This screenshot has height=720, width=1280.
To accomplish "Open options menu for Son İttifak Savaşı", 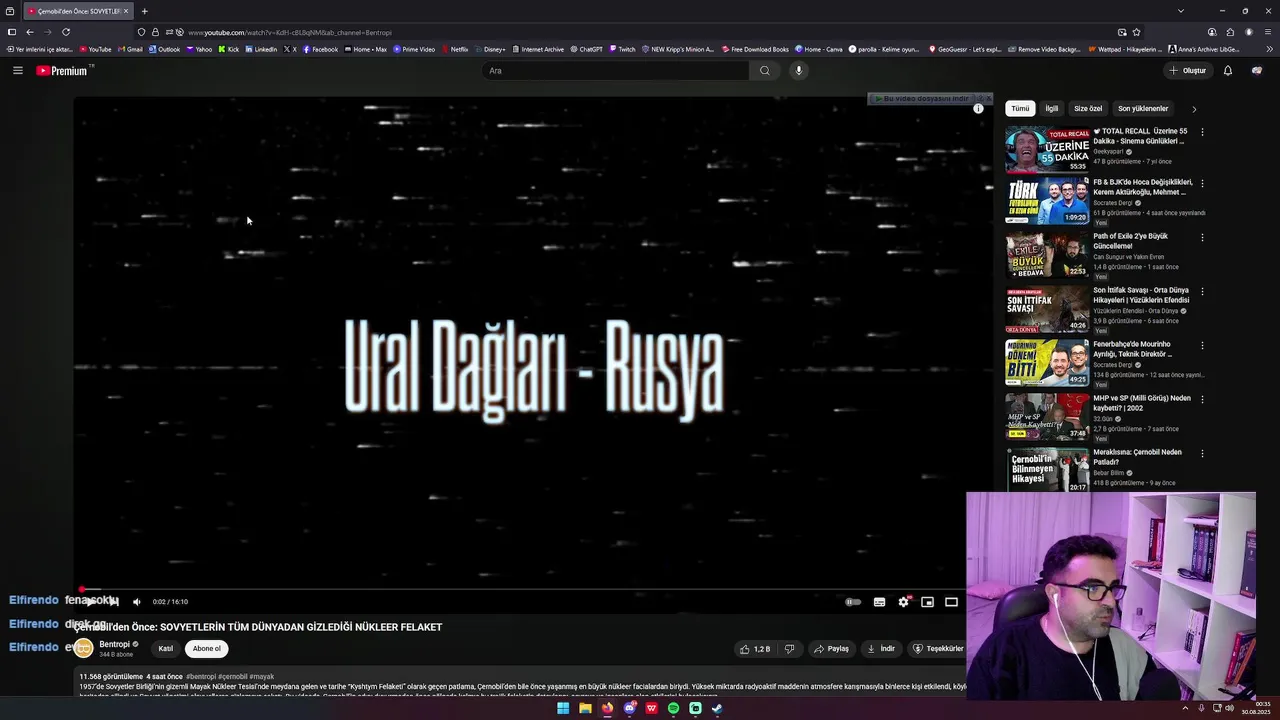I will click(x=1202, y=292).
